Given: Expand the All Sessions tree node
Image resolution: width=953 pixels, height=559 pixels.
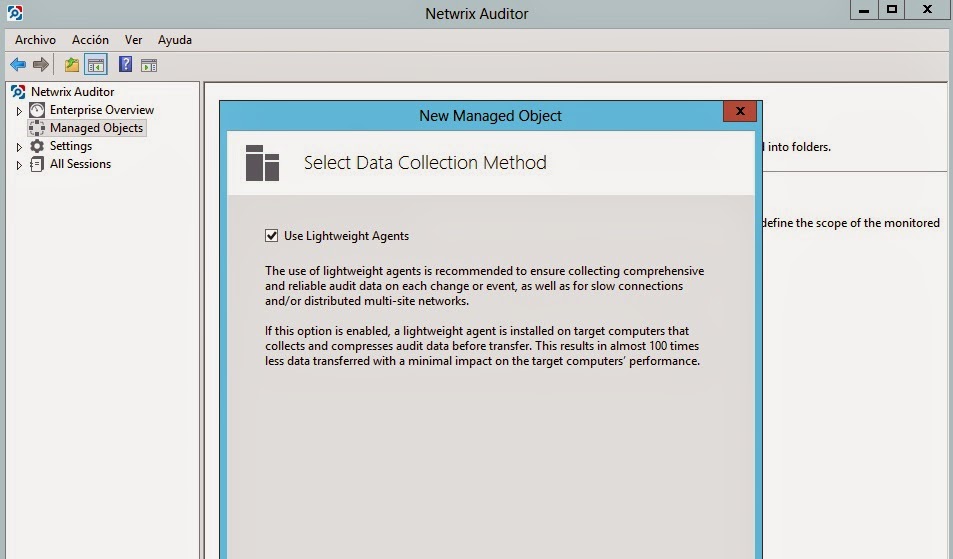Looking at the screenshot, I should click(19, 165).
